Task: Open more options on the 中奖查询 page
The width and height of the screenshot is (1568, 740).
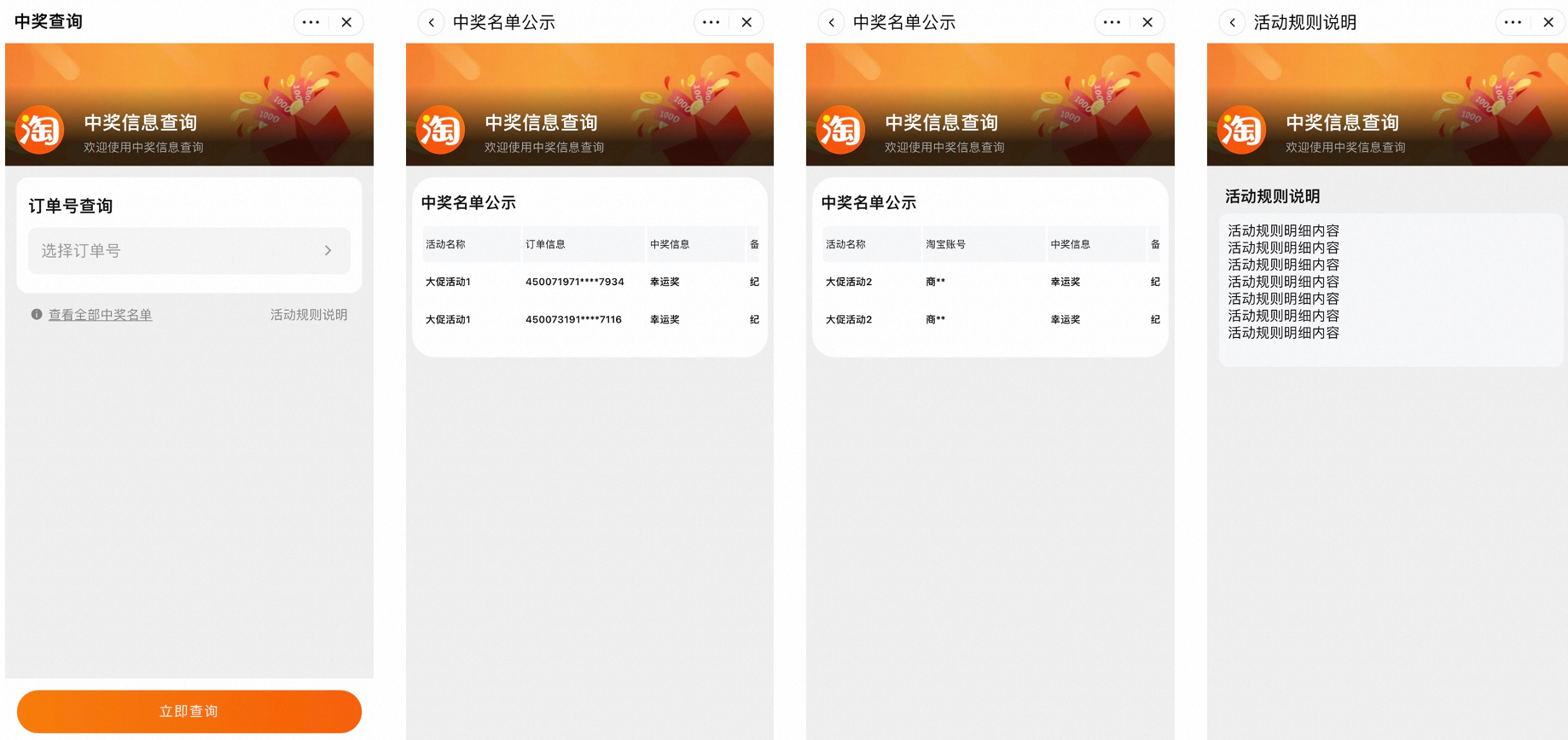Action: point(311,22)
